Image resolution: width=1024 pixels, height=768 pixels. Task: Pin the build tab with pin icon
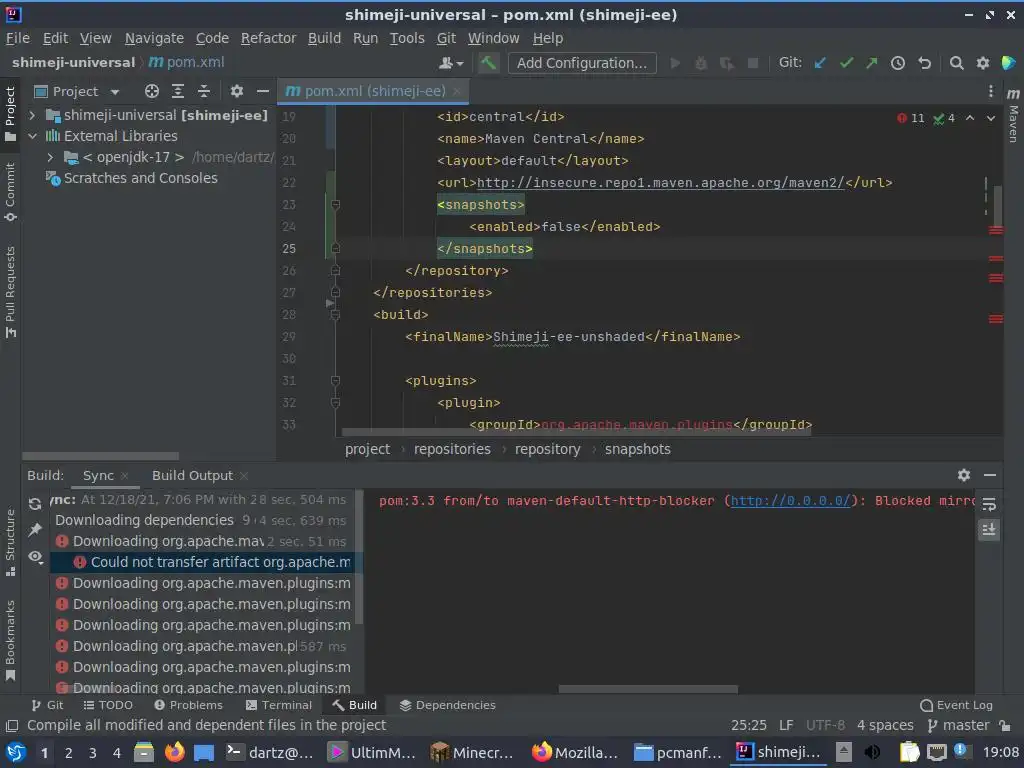(x=35, y=530)
